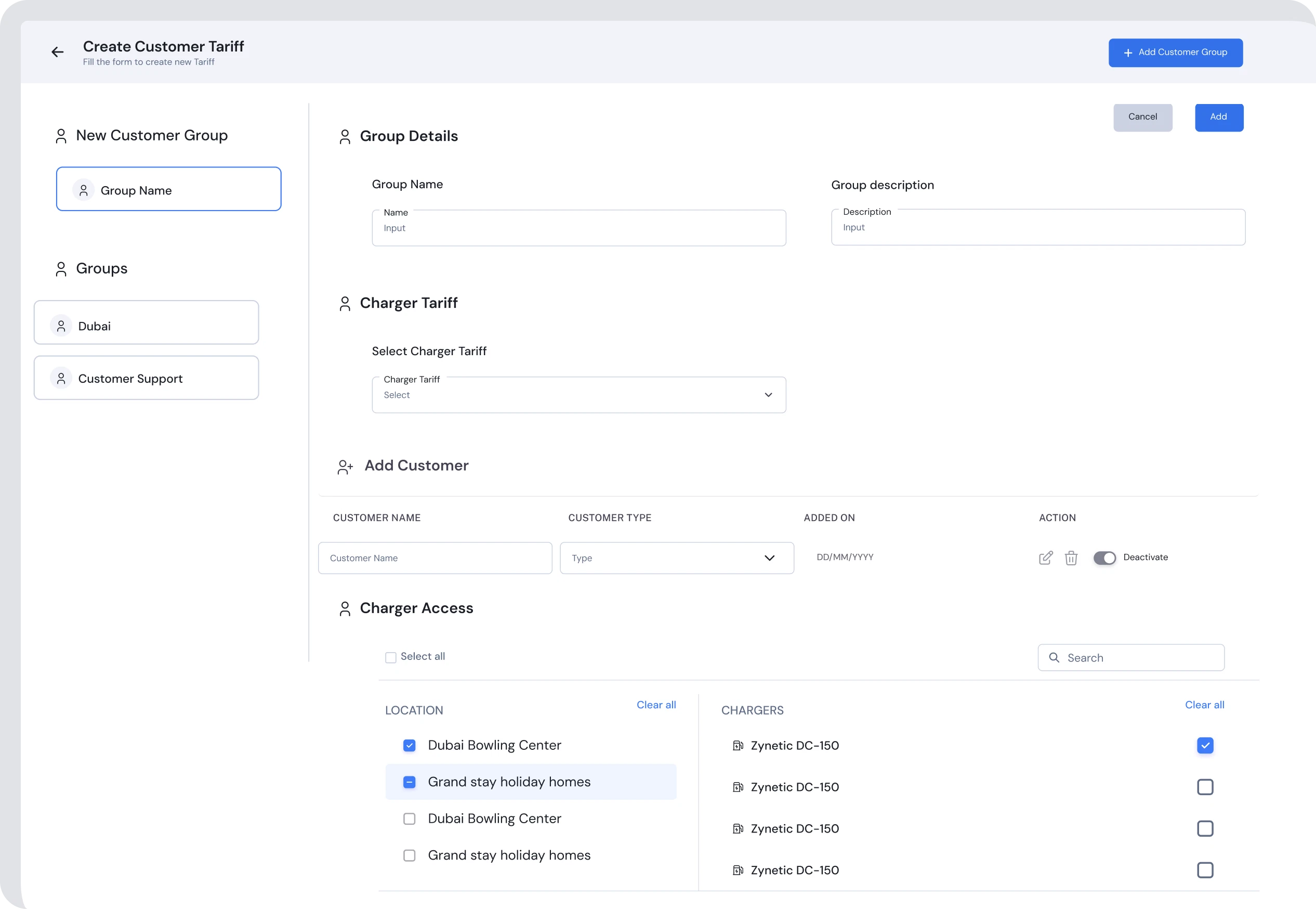
Task: Click the charger icon of first Zynetic DC-150
Action: (738, 746)
